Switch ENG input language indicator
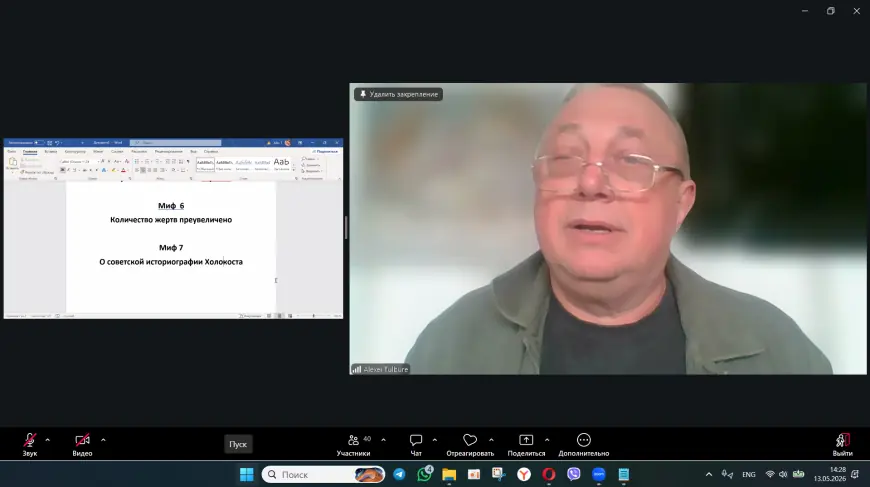Screen dimensions: 870x487 tap(748, 474)
